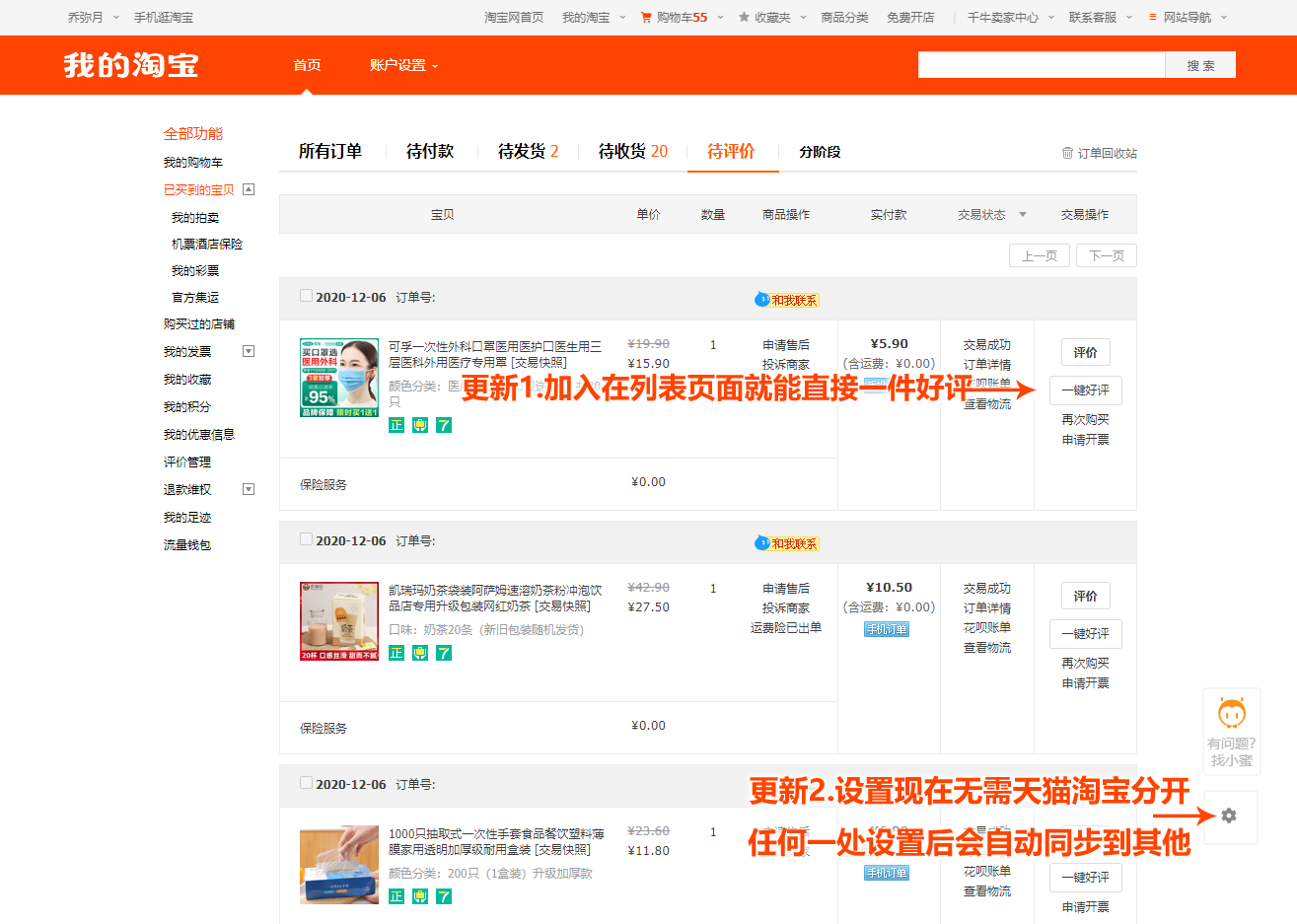Viewport: 1297px width, 924px height.
Task: Click the yellow shield badge under the gloves item
Action: 420,896
